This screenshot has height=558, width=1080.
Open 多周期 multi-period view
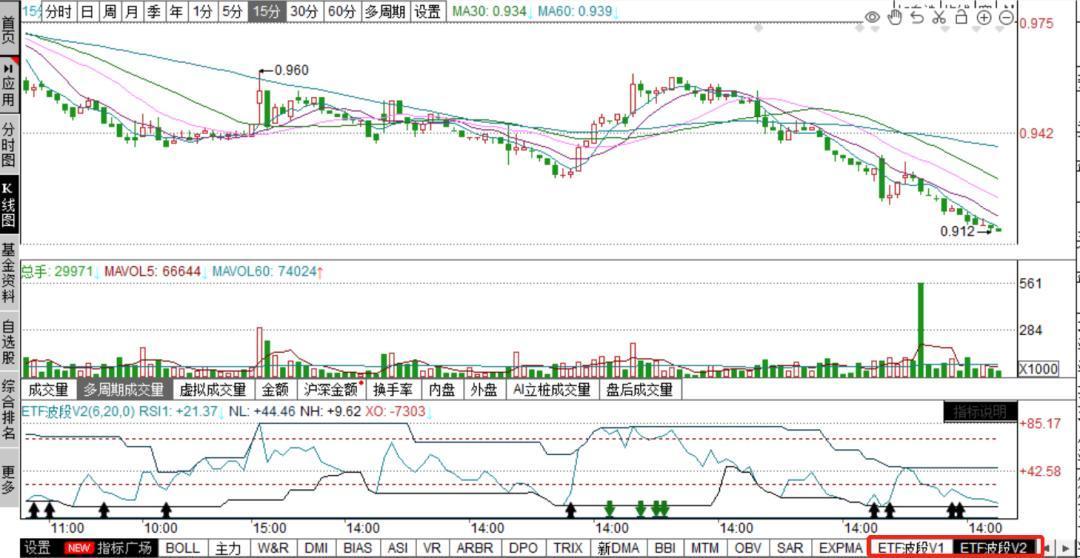(x=384, y=12)
